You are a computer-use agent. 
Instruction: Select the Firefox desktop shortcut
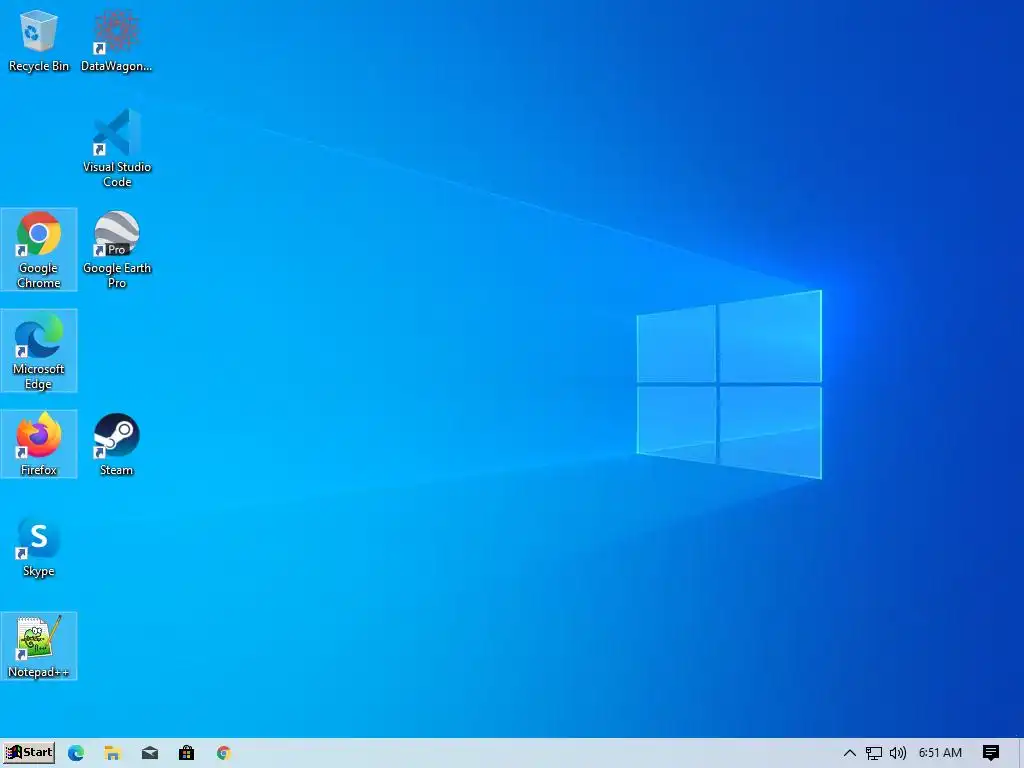39,444
